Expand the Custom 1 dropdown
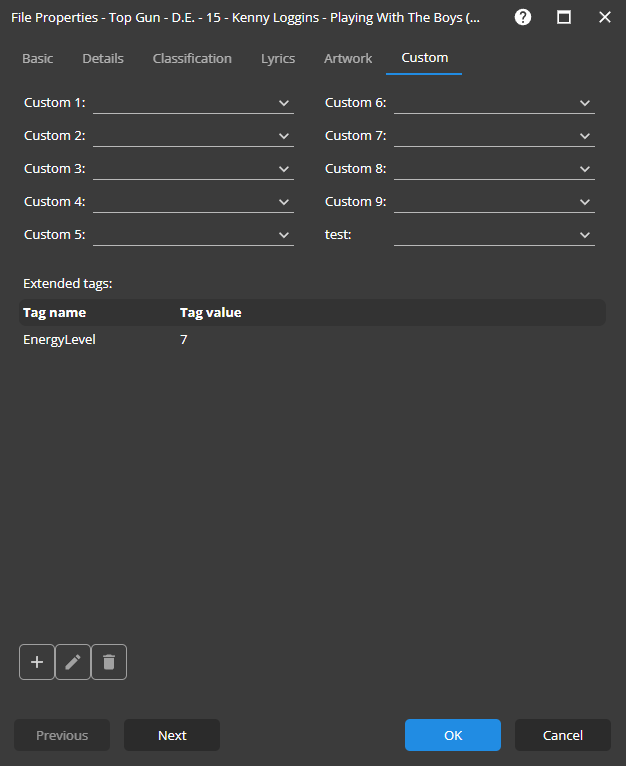The height and width of the screenshot is (766, 626). click(284, 103)
